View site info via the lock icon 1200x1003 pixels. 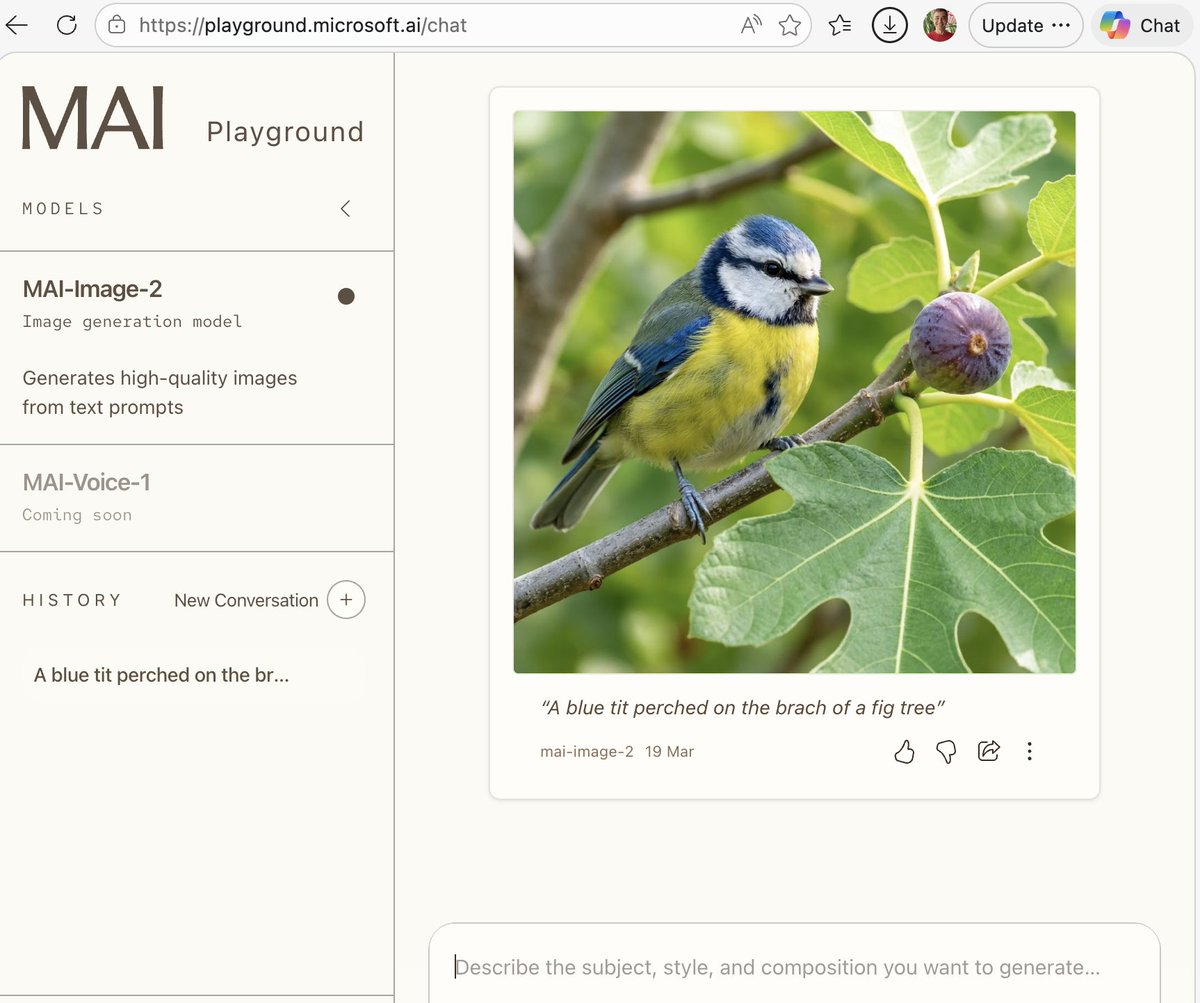click(x=117, y=26)
